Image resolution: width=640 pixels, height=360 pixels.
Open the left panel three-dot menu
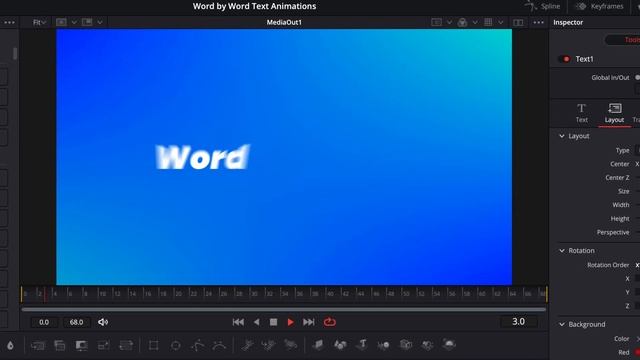click(x=9, y=22)
